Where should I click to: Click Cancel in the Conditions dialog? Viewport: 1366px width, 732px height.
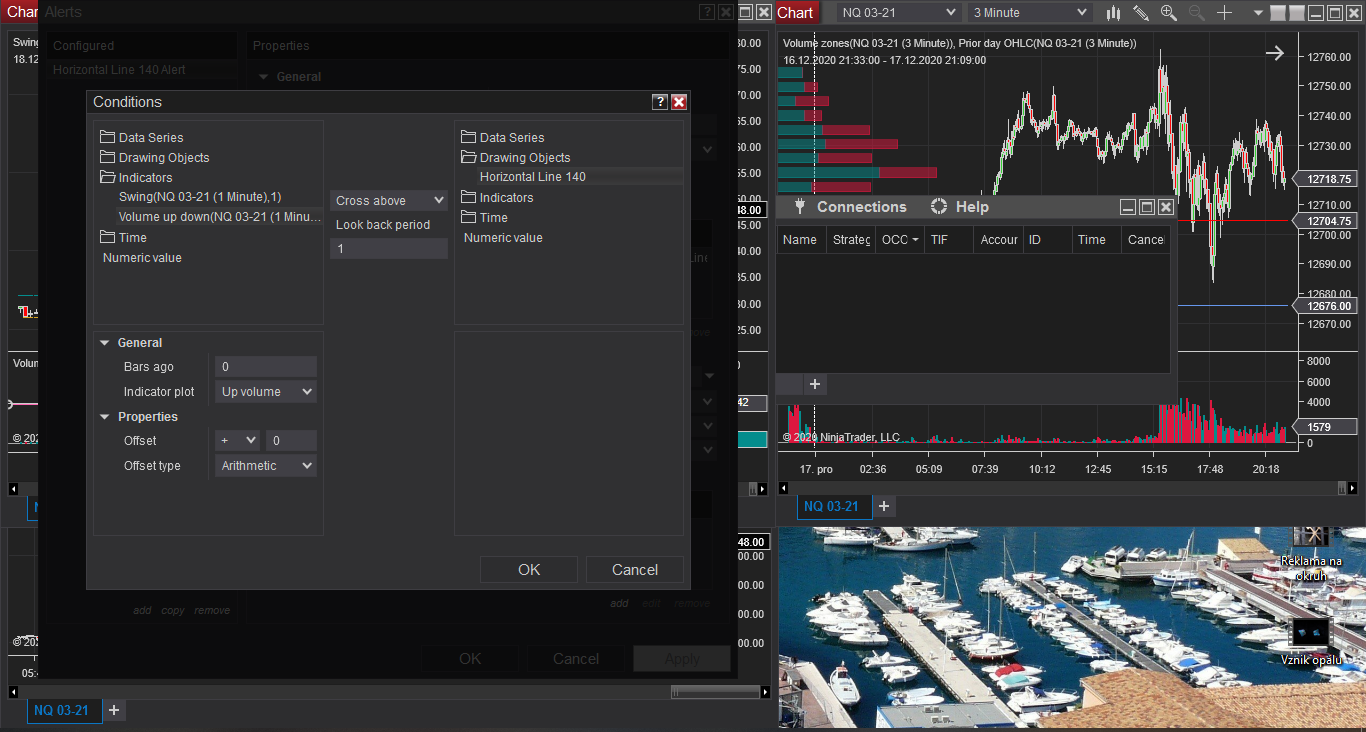click(x=635, y=570)
